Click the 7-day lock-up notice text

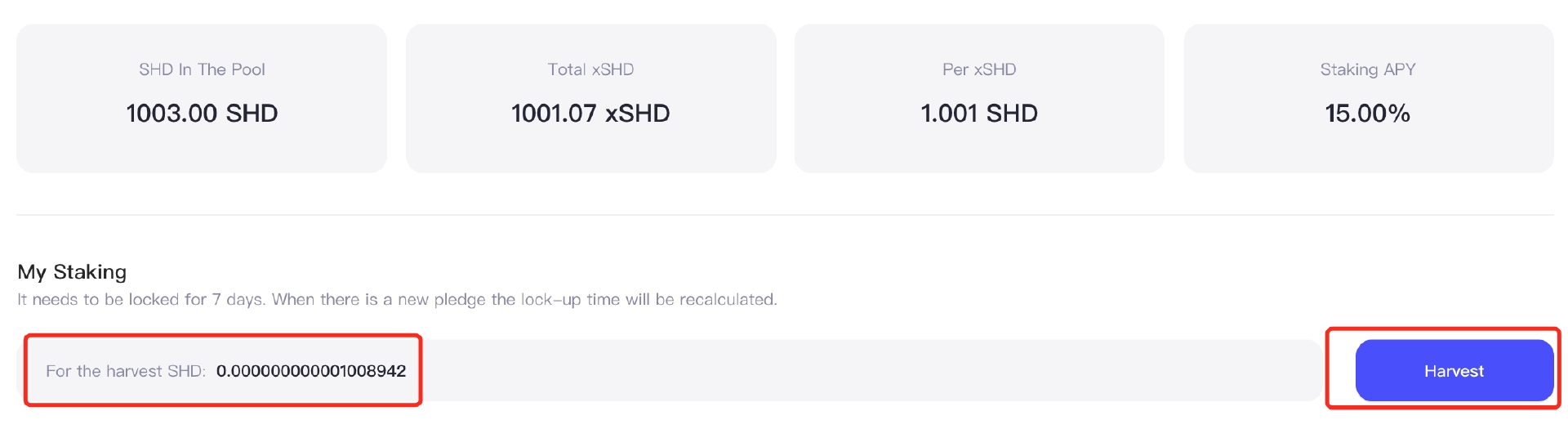(397, 299)
